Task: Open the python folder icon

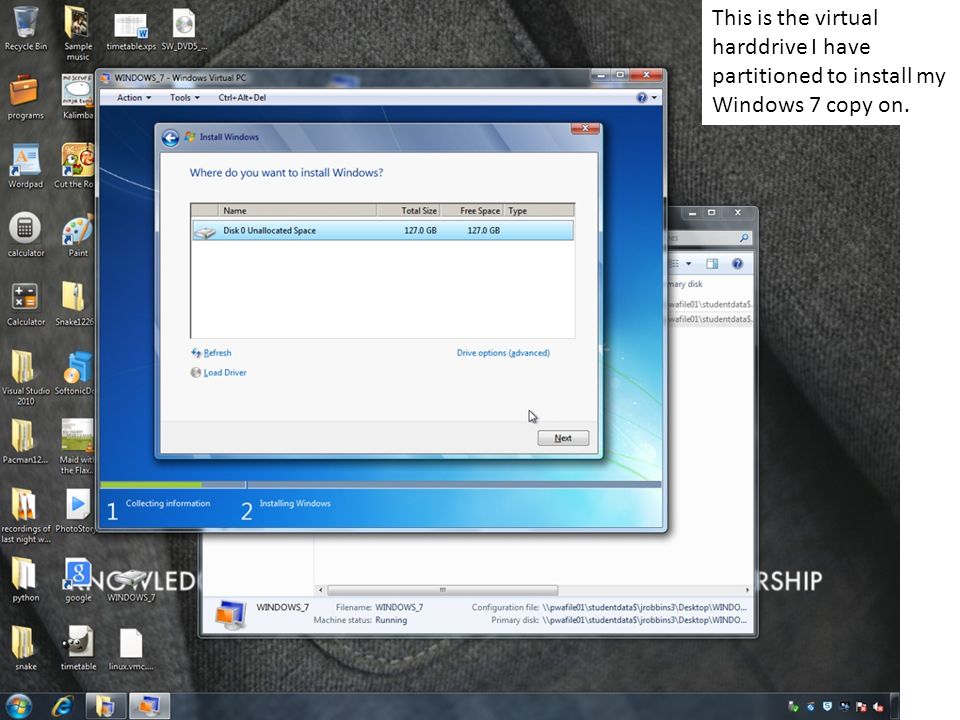Action: (23, 574)
